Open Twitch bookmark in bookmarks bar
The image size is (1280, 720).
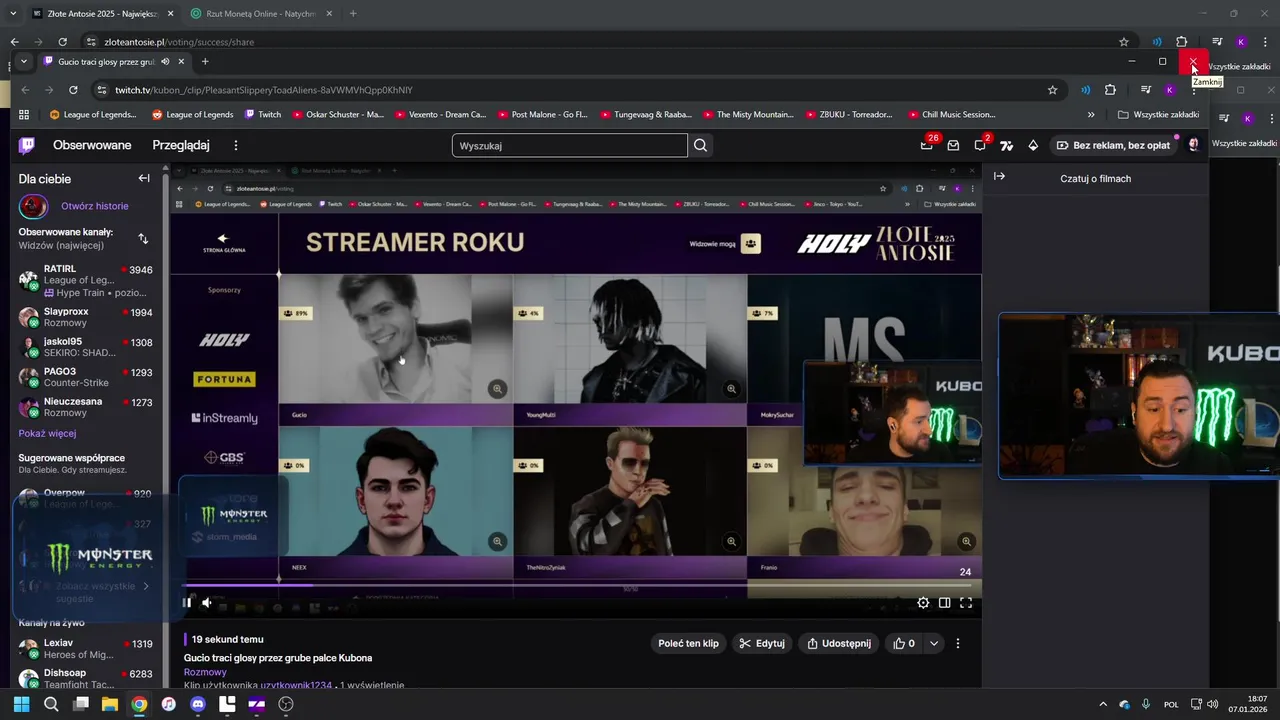pos(263,115)
